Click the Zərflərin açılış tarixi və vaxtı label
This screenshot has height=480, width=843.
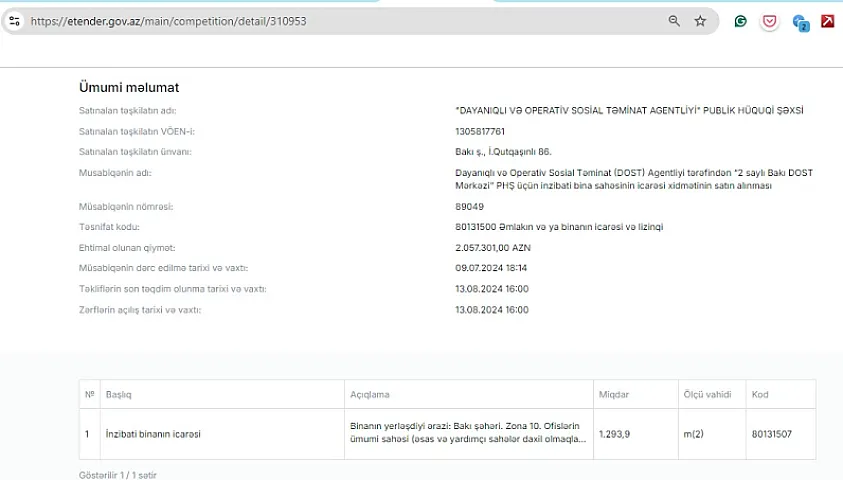(x=140, y=310)
